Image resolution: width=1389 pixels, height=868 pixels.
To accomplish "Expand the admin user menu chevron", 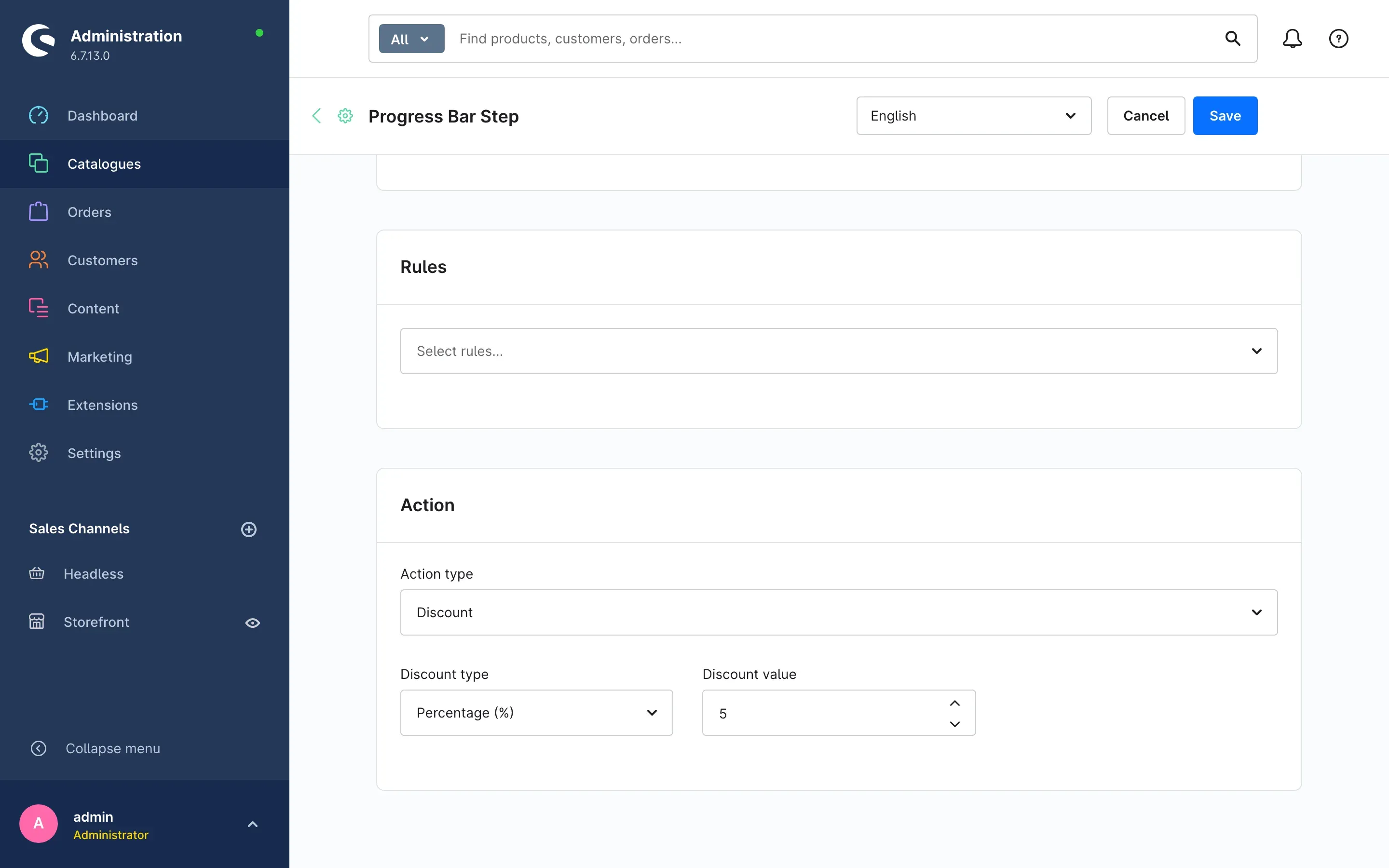I will pyautogui.click(x=253, y=825).
